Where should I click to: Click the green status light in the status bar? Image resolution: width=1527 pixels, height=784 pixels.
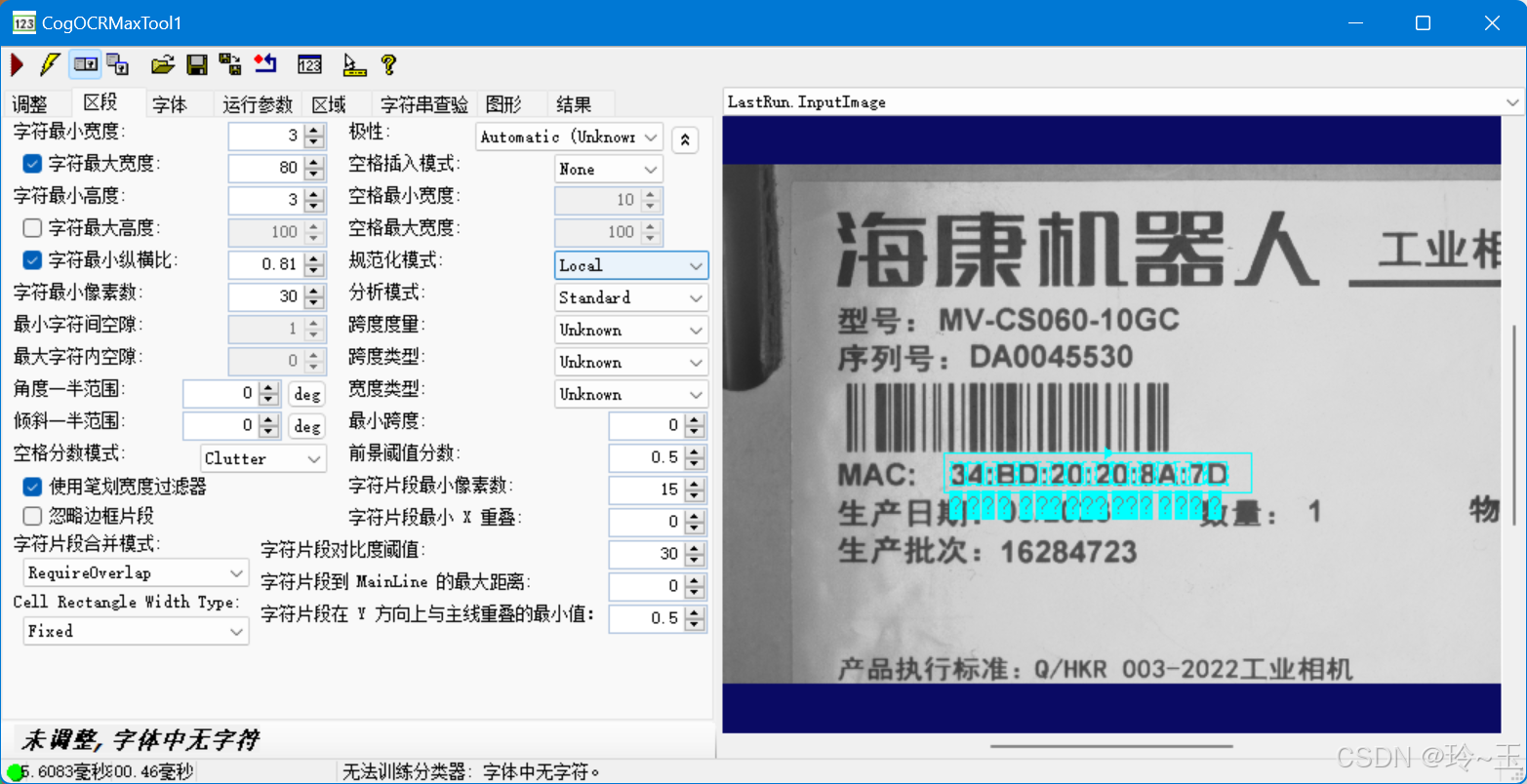point(14,772)
